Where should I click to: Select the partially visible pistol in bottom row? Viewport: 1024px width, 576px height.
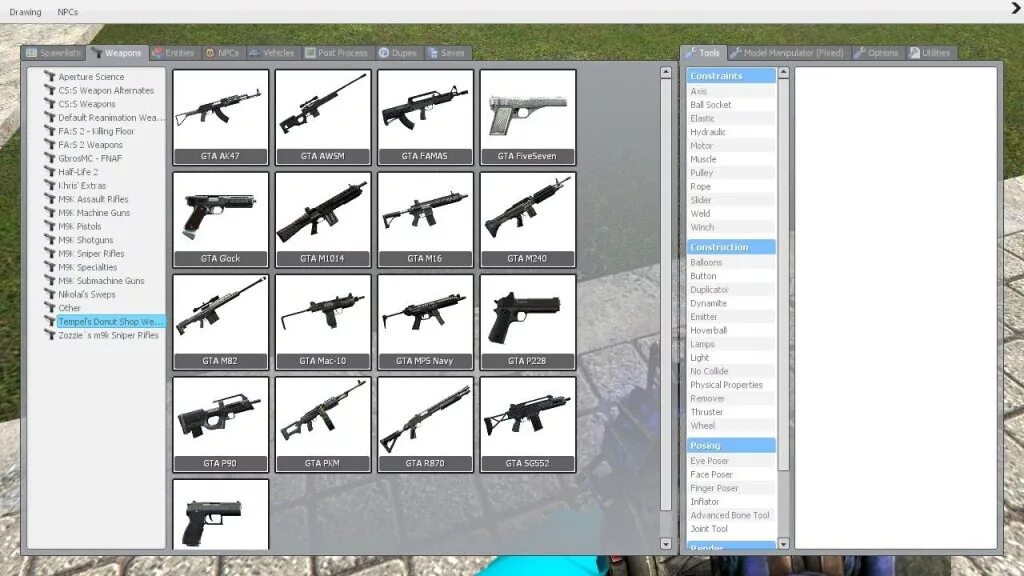pyautogui.click(x=221, y=515)
